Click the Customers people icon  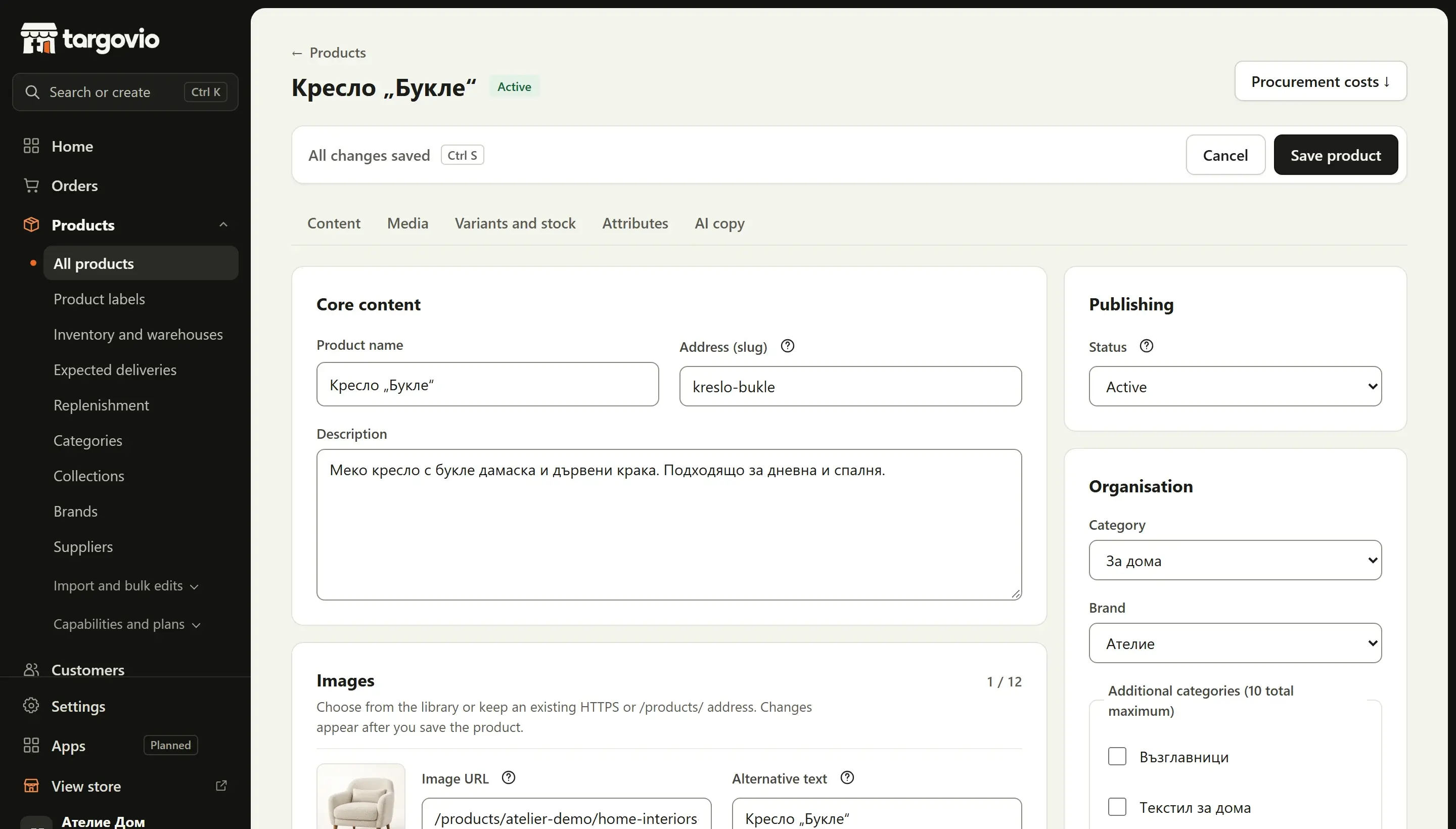point(31,670)
